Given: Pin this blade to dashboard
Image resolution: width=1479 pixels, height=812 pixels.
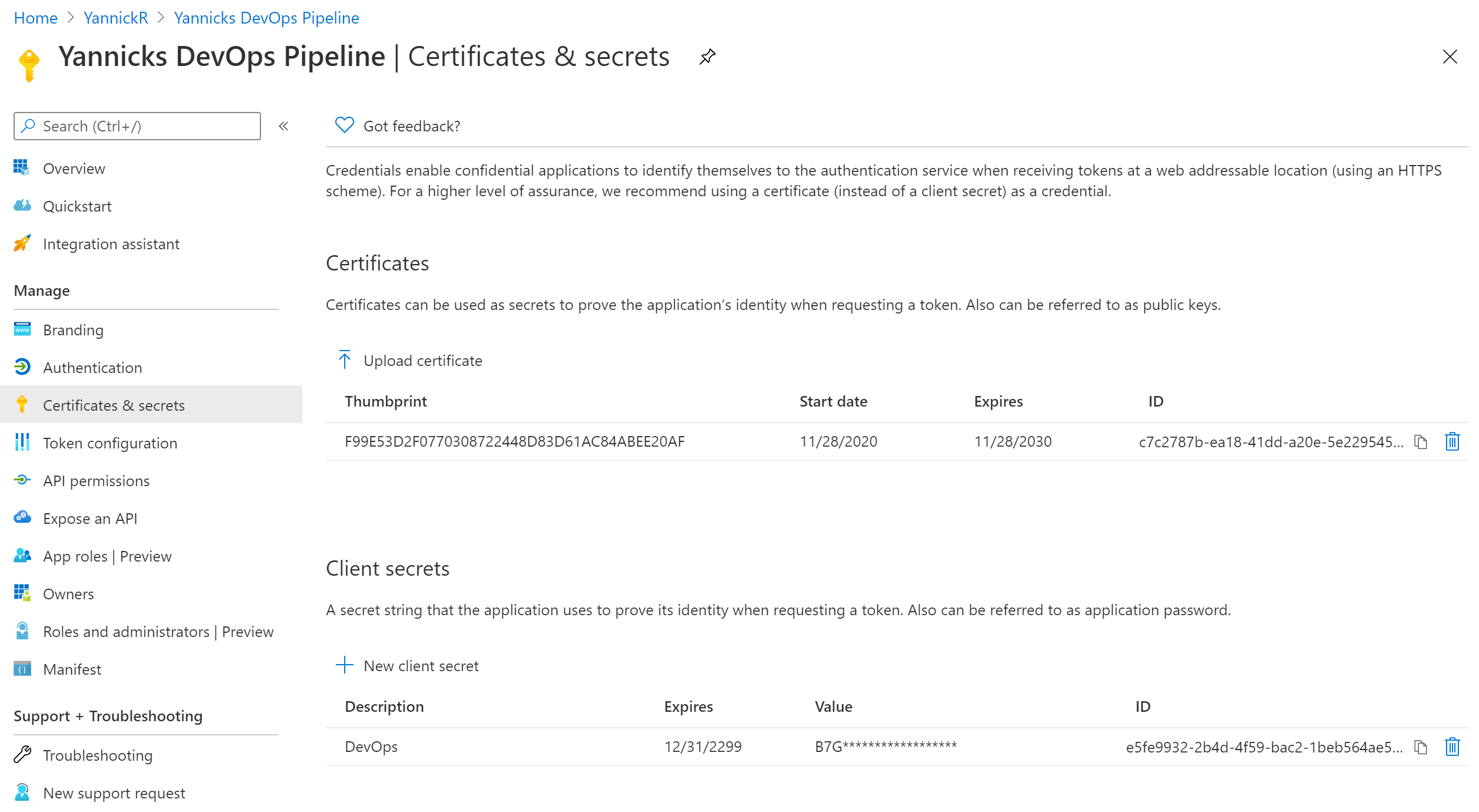Looking at the screenshot, I should (707, 57).
